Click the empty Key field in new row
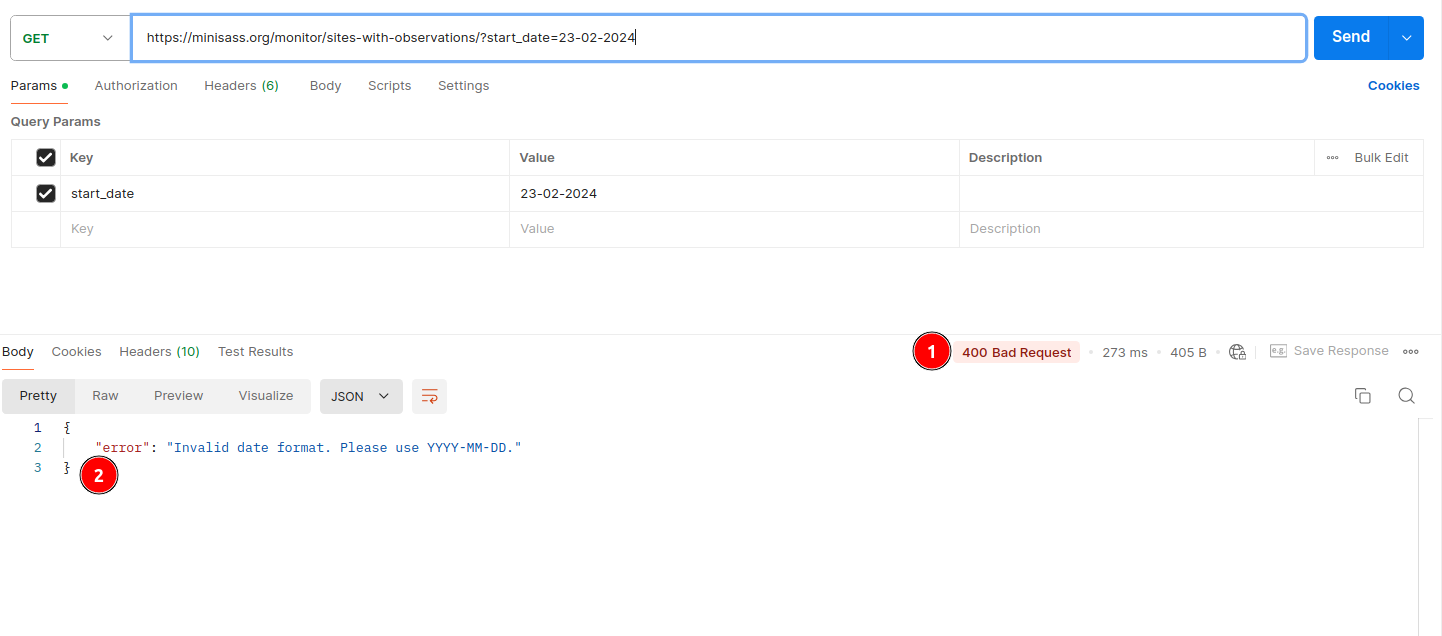This screenshot has height=636, width=1442. (285, 229)
